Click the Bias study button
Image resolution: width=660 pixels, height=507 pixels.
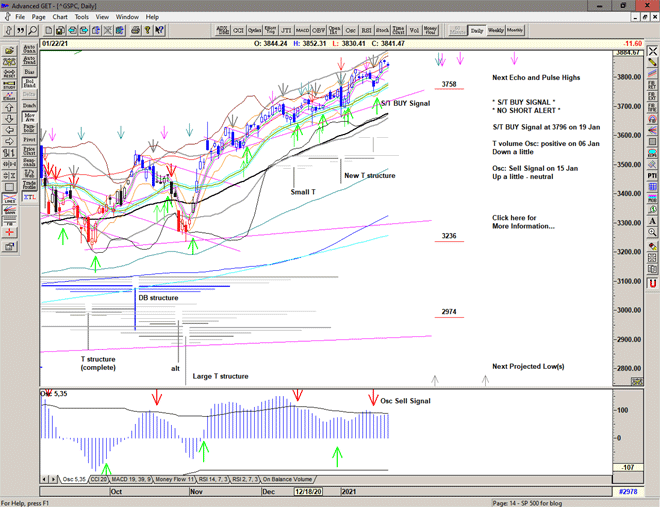coord(29,72)
